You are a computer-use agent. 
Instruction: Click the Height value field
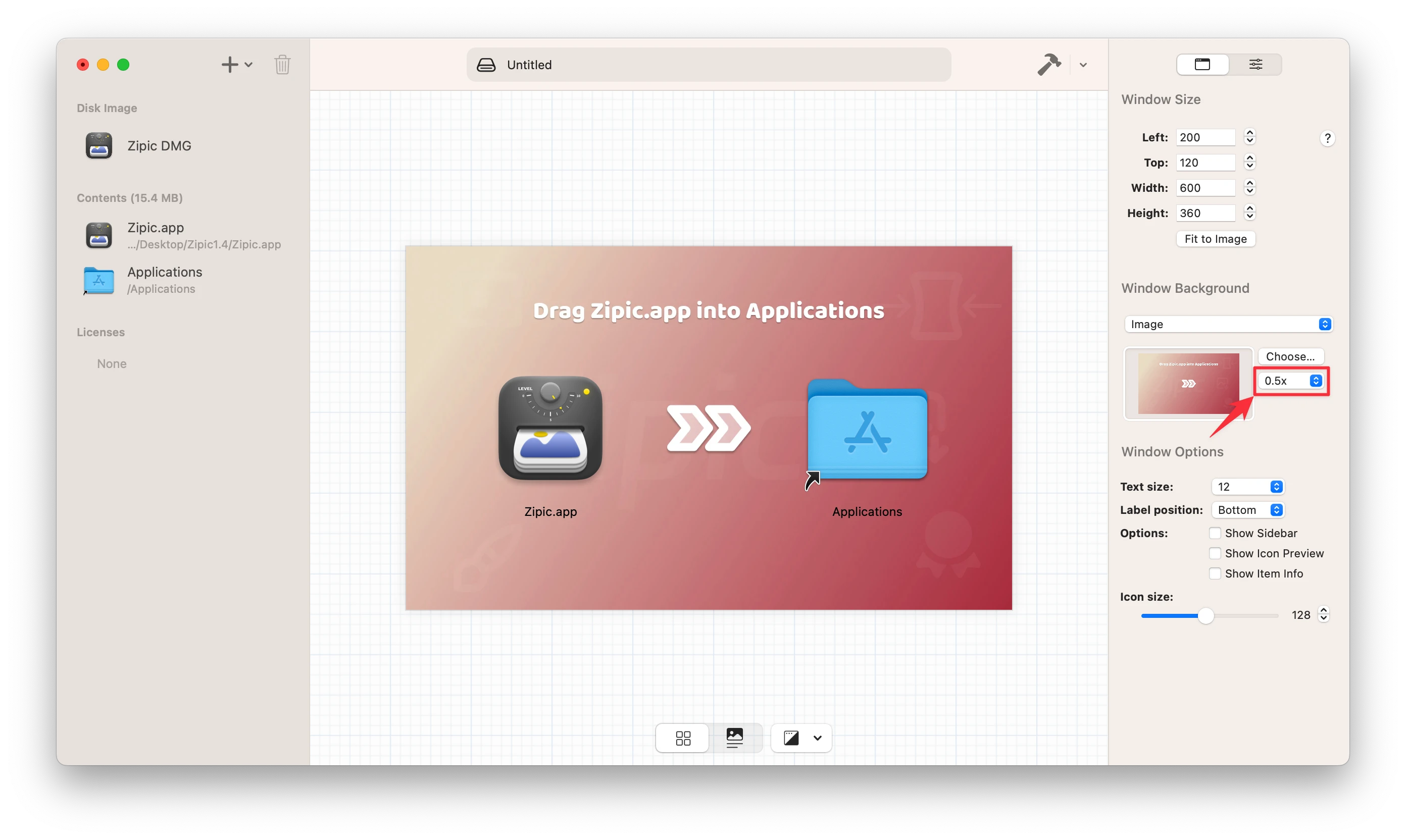[1205, 213]
